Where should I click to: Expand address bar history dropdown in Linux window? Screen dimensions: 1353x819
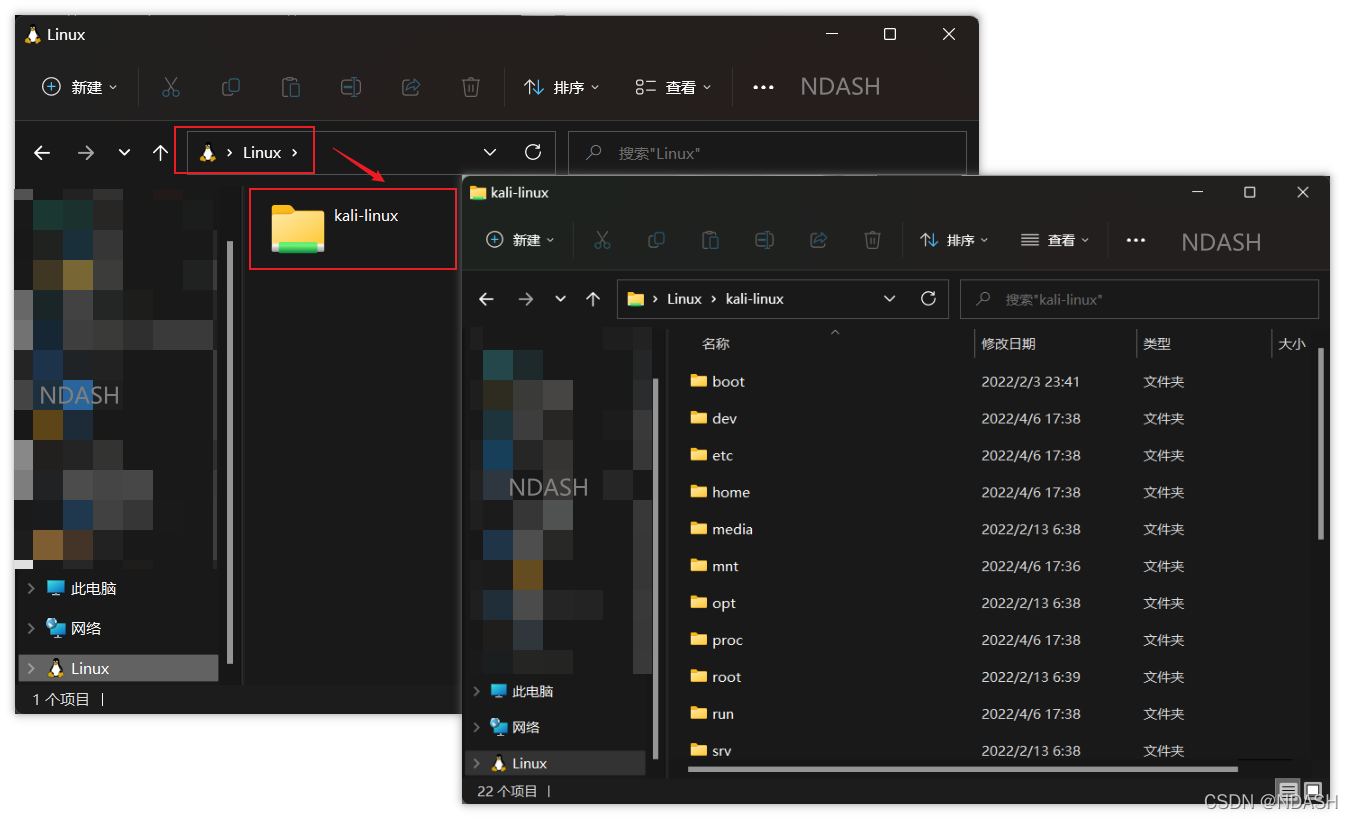(x=490, y=153)
